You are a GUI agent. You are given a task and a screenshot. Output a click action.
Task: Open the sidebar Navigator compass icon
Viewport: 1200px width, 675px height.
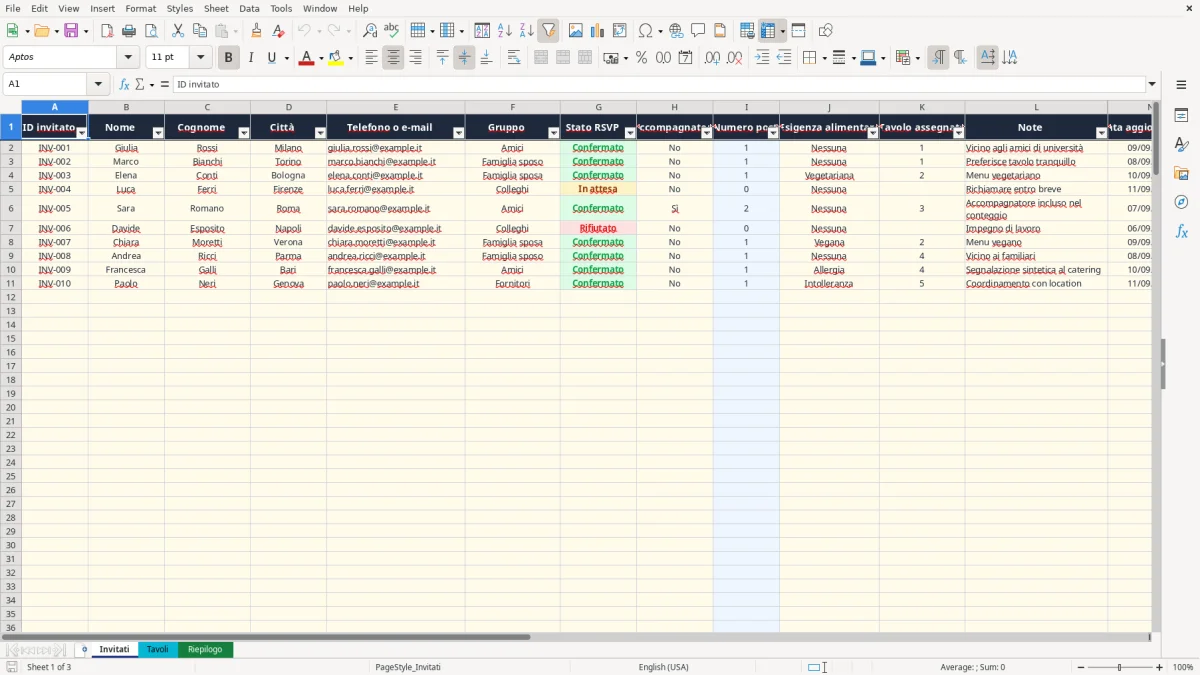[x=1181, y=203]
